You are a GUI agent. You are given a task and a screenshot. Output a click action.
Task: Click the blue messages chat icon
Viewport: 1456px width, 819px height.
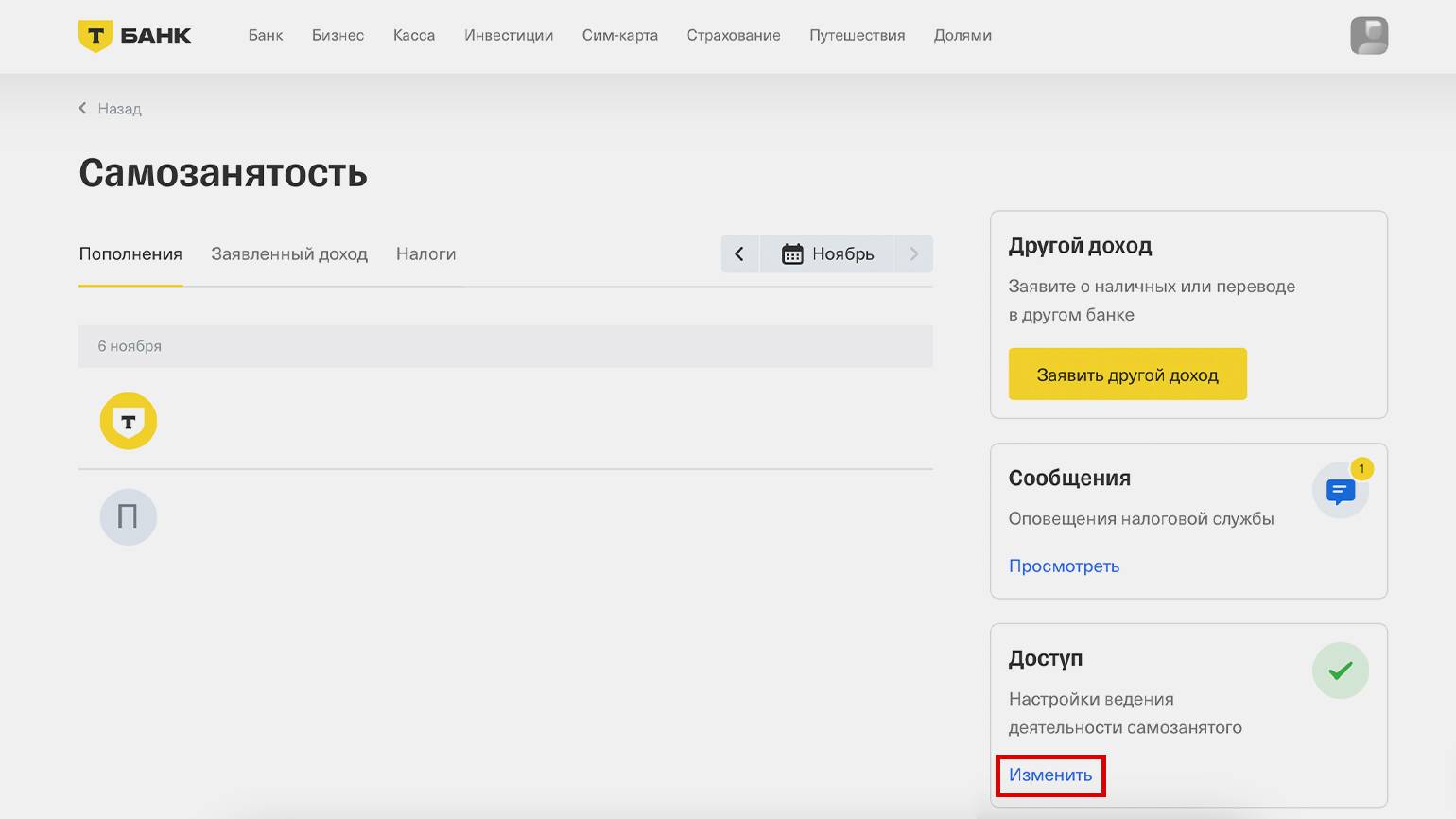[x=1340, y=491]
